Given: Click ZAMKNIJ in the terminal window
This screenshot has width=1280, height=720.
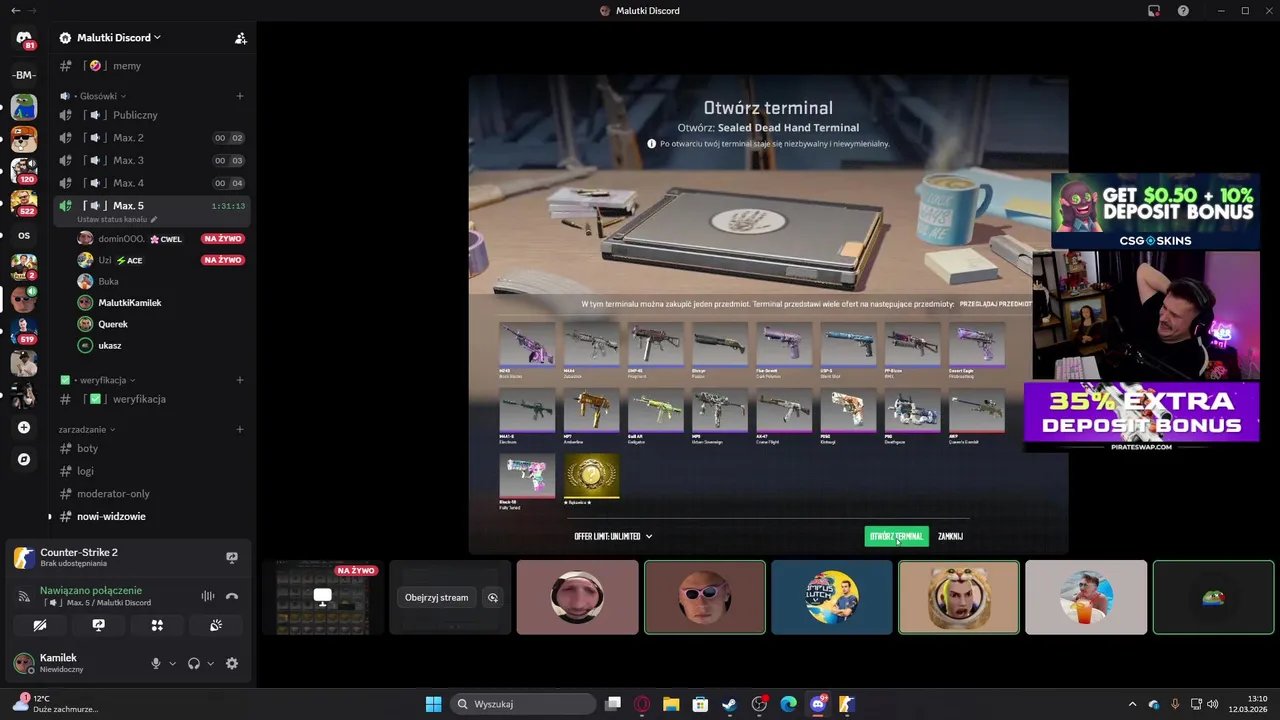Looking at the screenshot, I should click(x=950, y=536).
